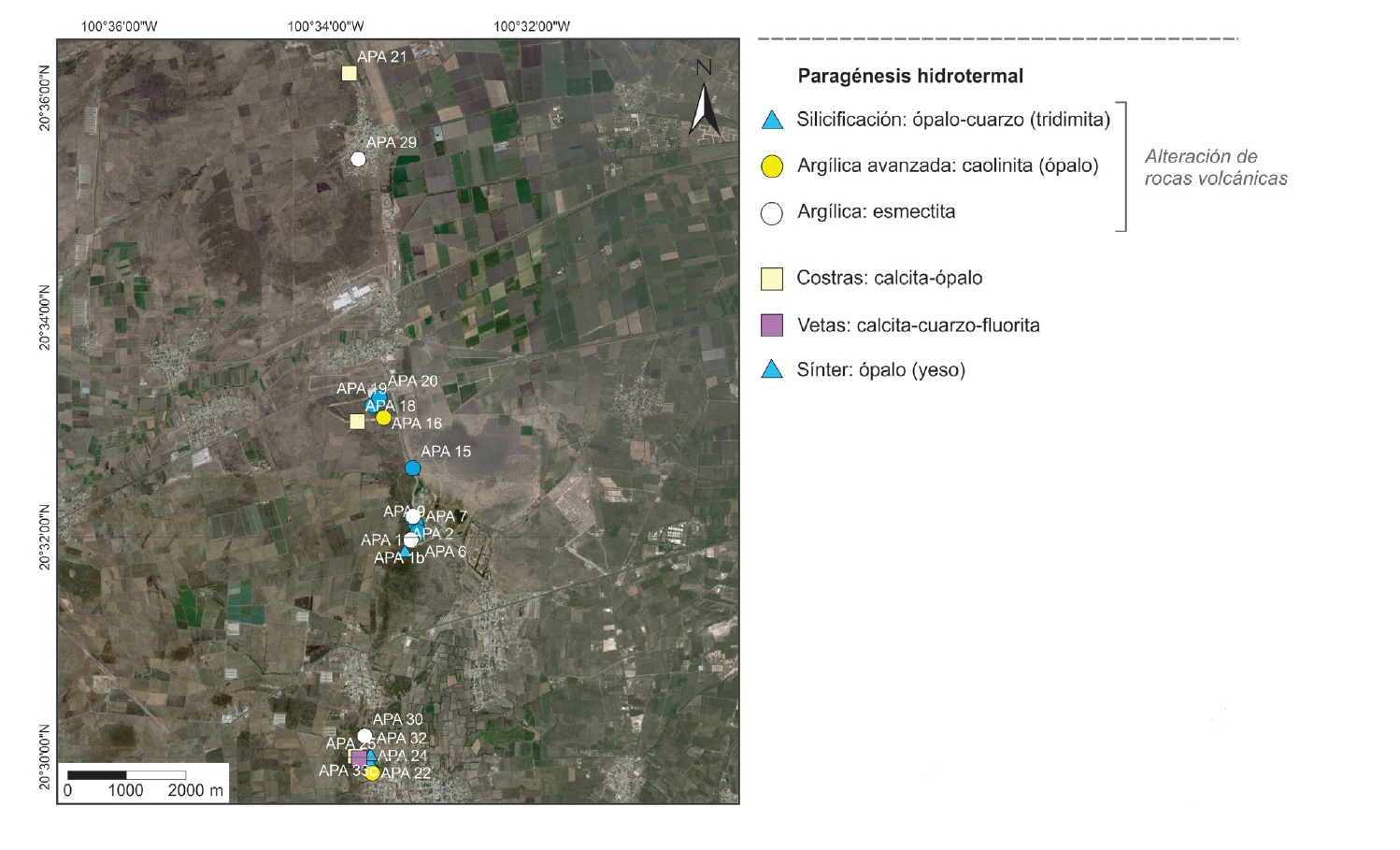The width and height of the screenshot is (1400, 850).
Task: Select the white circle marker at APA 29
Action: [358, 159]
